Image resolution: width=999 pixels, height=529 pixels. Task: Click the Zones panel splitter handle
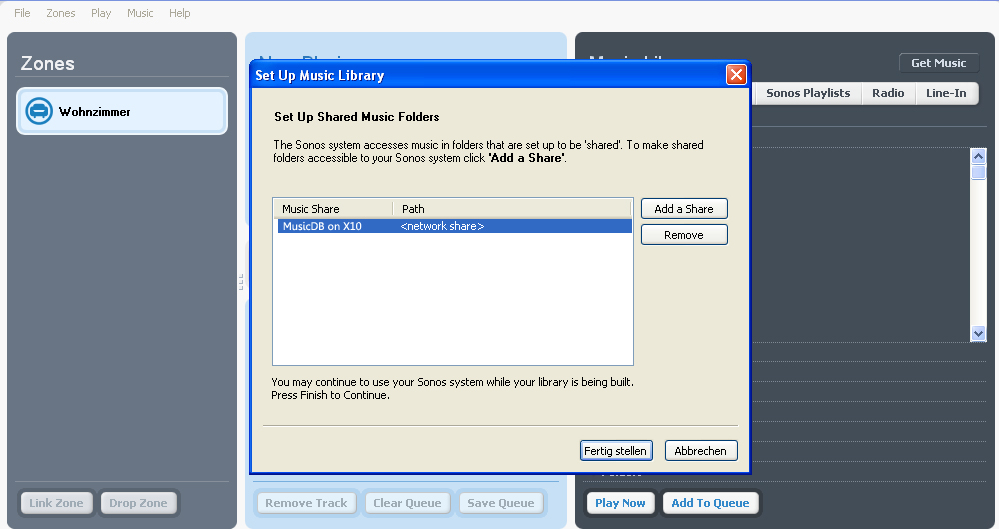click(241, 282)
